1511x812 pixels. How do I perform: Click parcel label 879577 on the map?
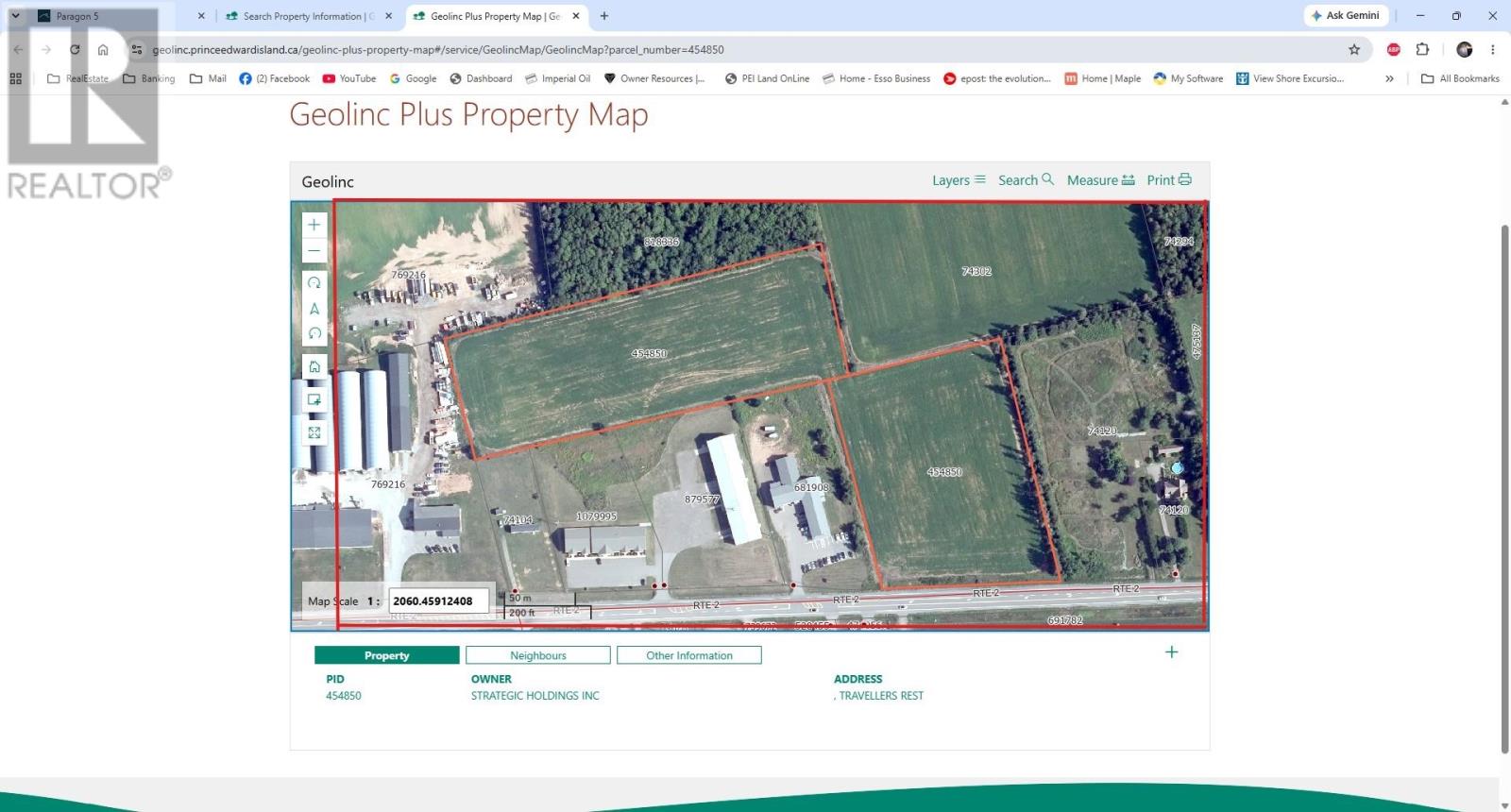click(x=702, y=499)
